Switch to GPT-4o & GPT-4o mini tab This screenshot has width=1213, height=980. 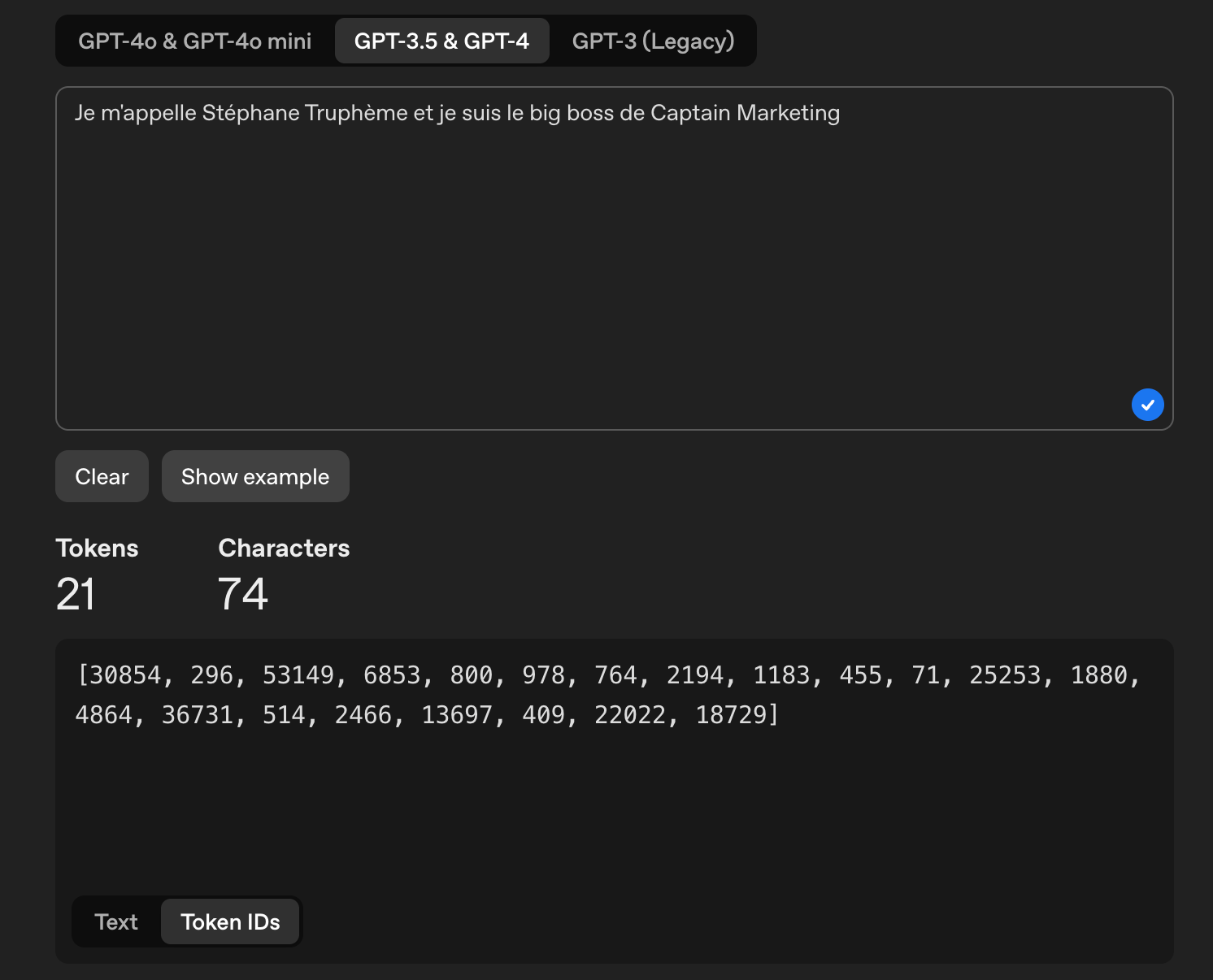(x=194, y=41)
